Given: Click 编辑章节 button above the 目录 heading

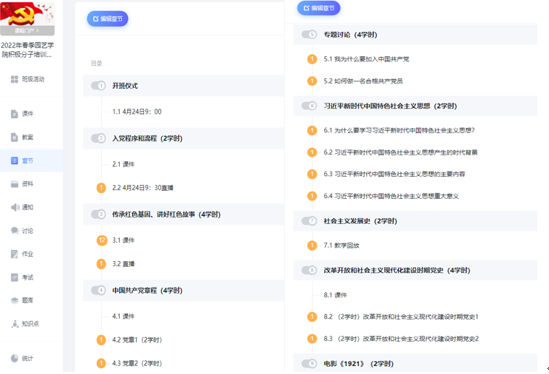Looking at the screenshot, I should pos(107,19).
